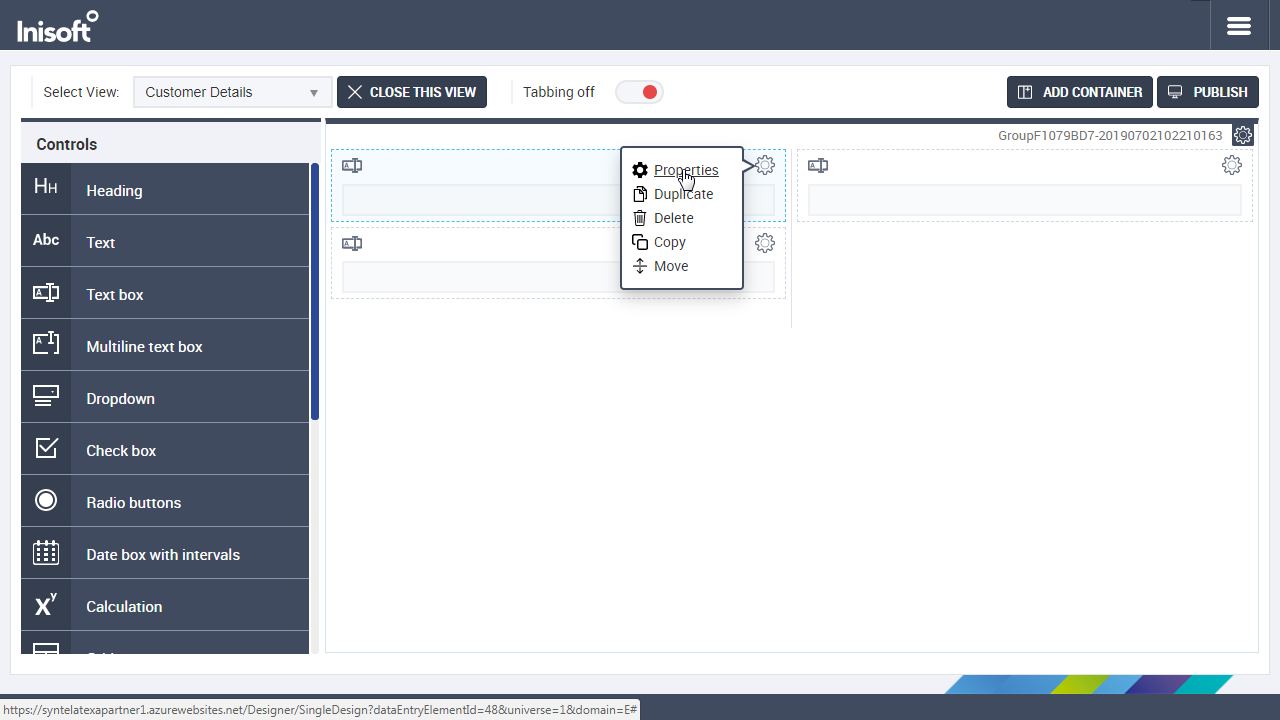Open the gear settings of the second left text box
Viewport: 1280px width, 720px height.
tap(765, 243)
